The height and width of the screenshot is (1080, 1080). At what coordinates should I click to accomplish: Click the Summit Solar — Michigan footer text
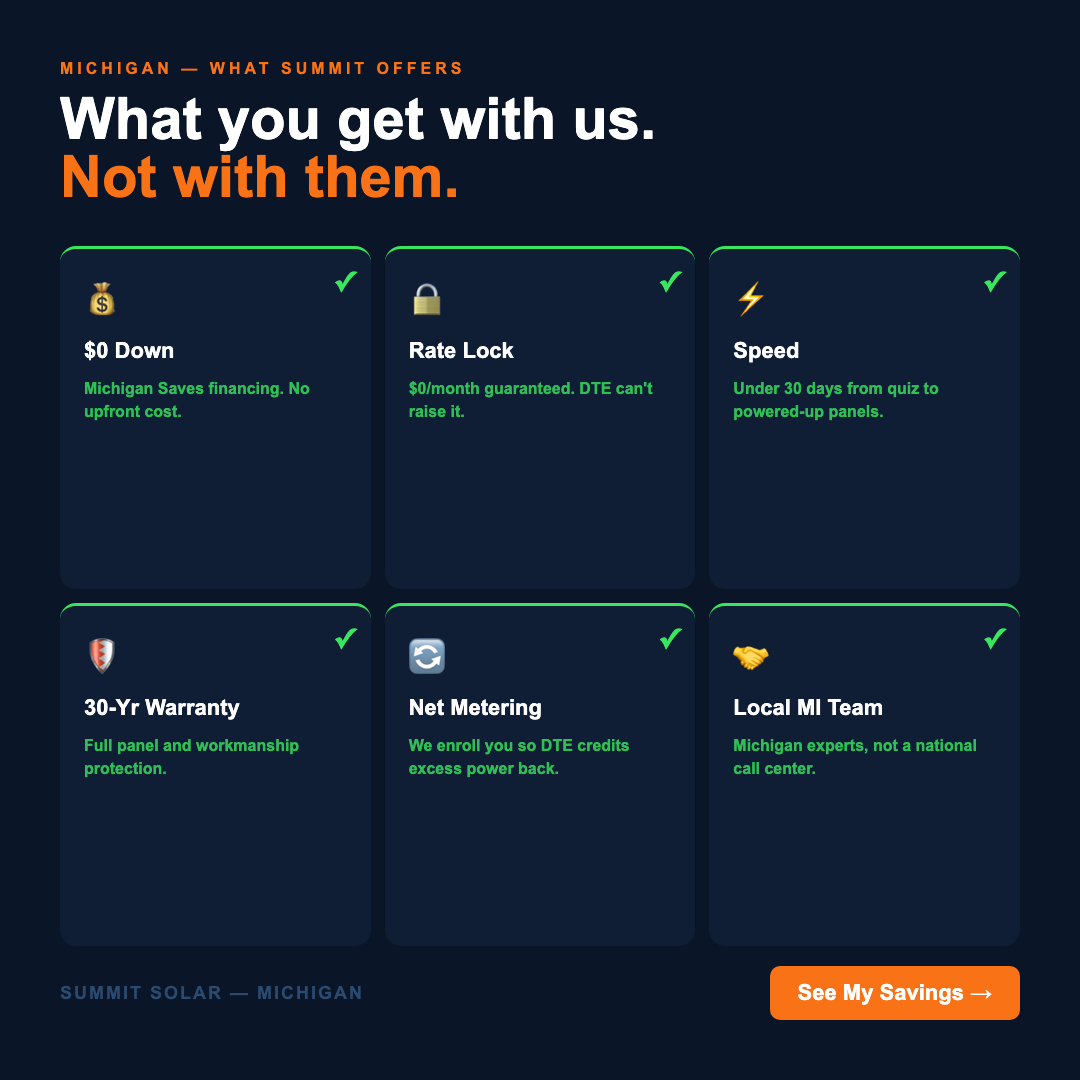coord(211,993)
